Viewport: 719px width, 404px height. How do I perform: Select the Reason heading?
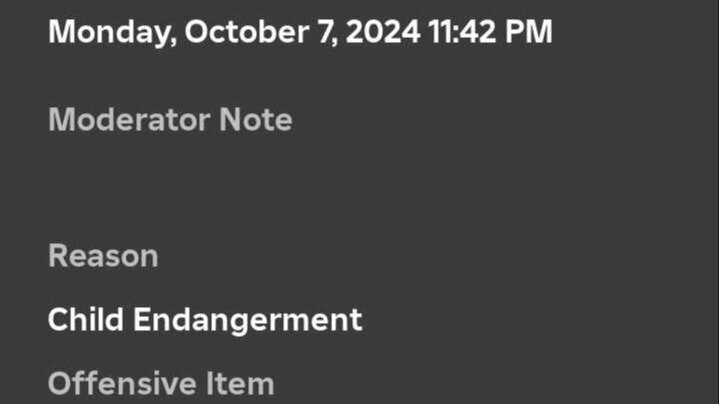pos(103,256)
